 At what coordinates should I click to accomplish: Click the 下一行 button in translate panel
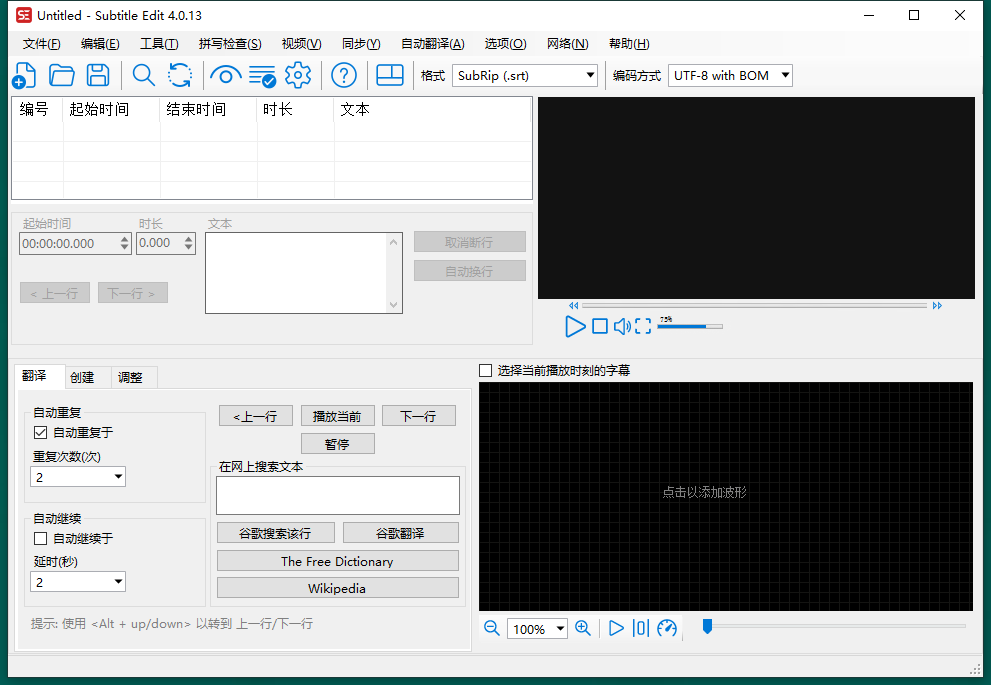[418, 416]
